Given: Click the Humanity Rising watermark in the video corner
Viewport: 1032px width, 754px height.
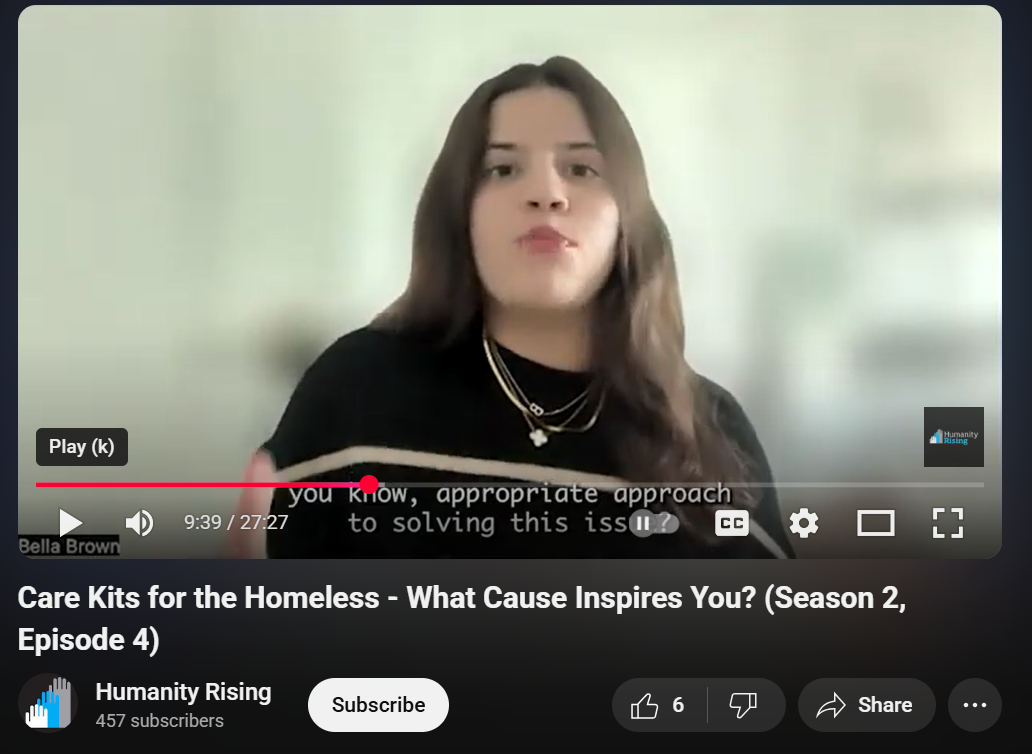Looking at the screenshot, I should click(954, 437).
